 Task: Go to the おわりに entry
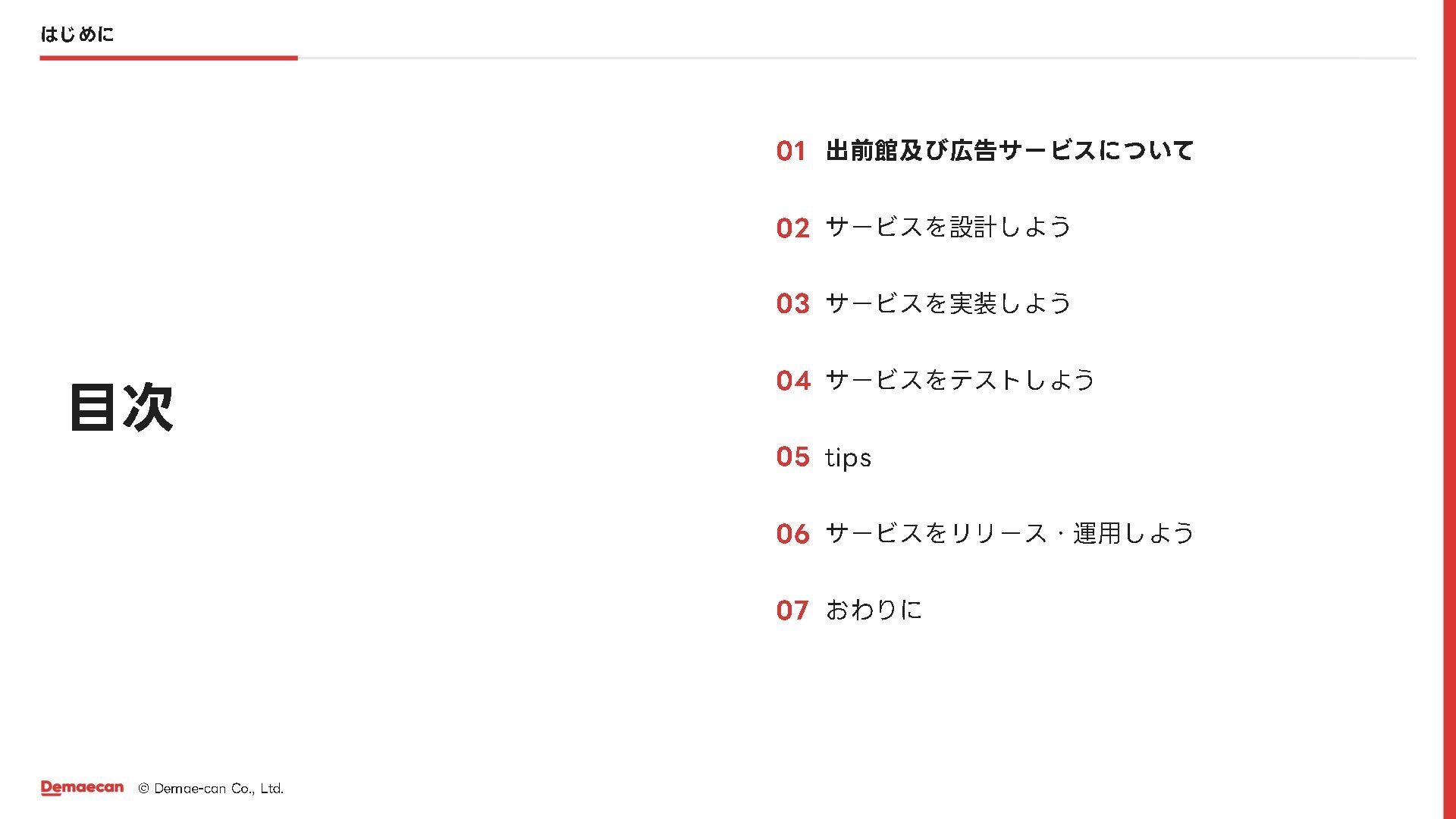874,610
